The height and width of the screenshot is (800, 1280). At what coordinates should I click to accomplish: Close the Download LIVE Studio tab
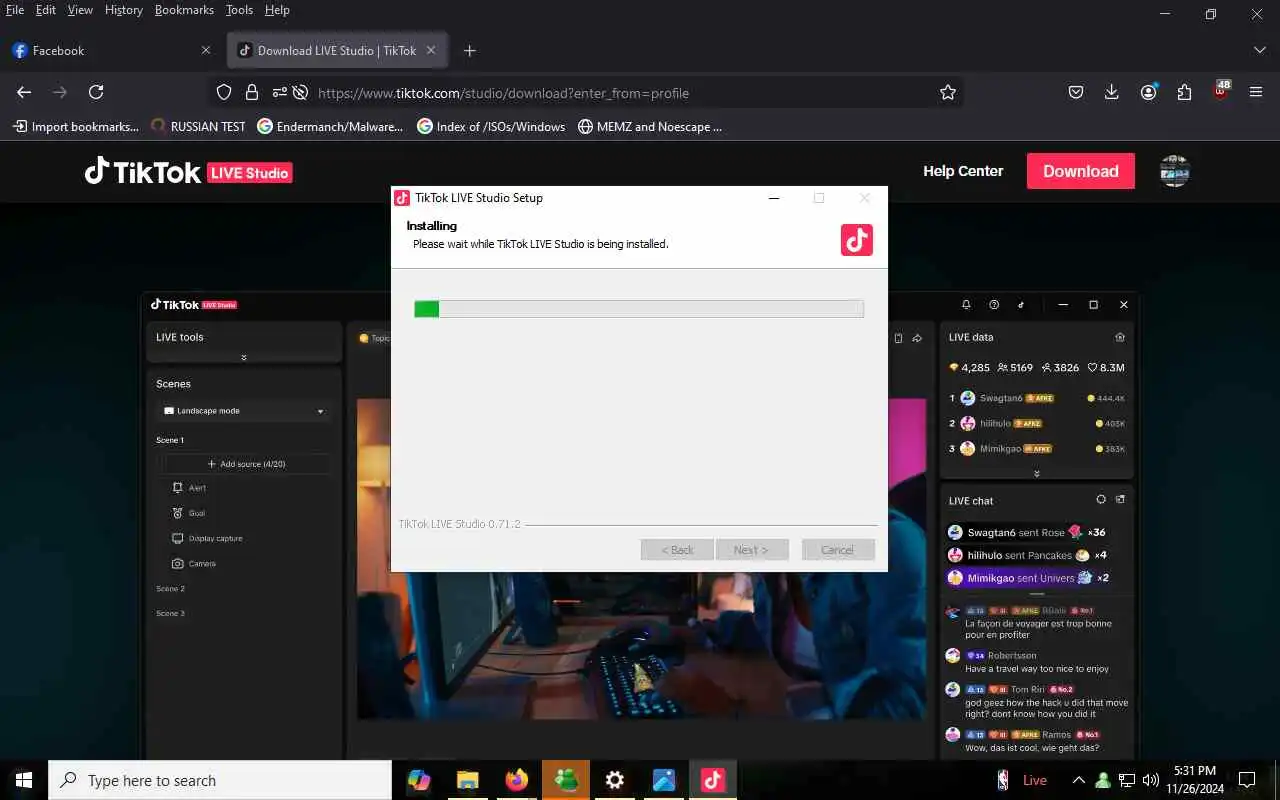(431, 50)
